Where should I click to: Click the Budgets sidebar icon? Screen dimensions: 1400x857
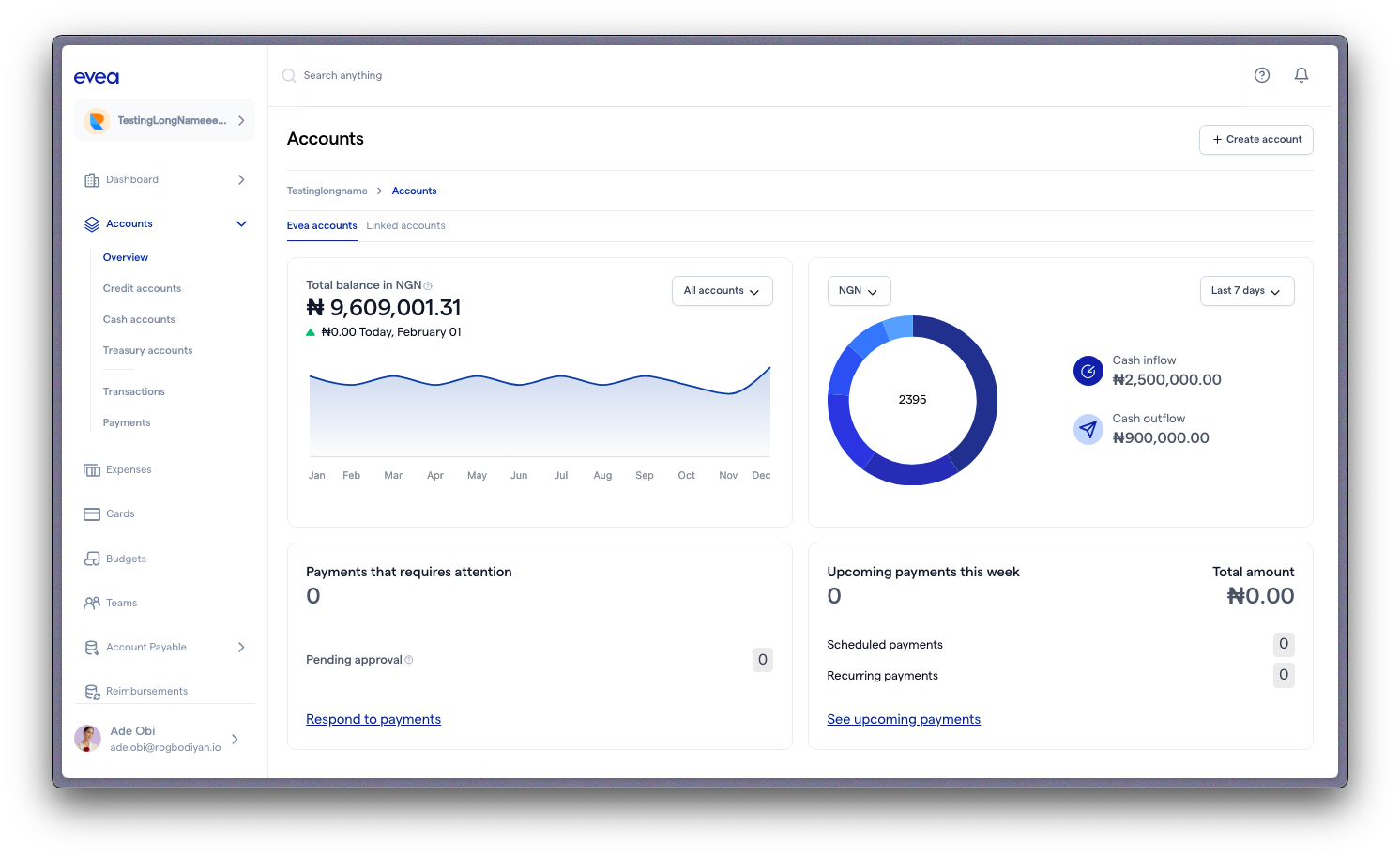click(92, 559)
